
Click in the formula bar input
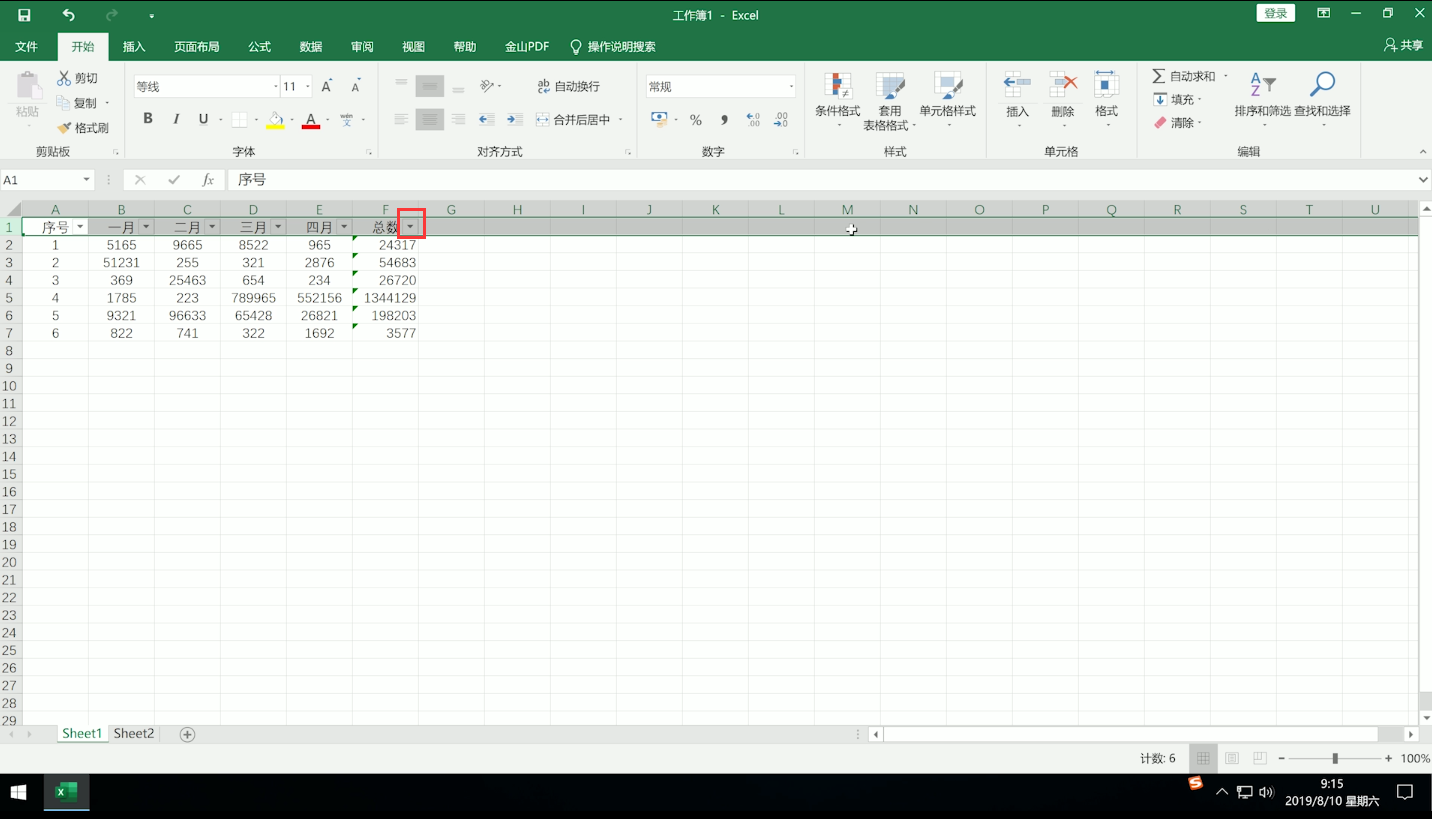point(822,180)
